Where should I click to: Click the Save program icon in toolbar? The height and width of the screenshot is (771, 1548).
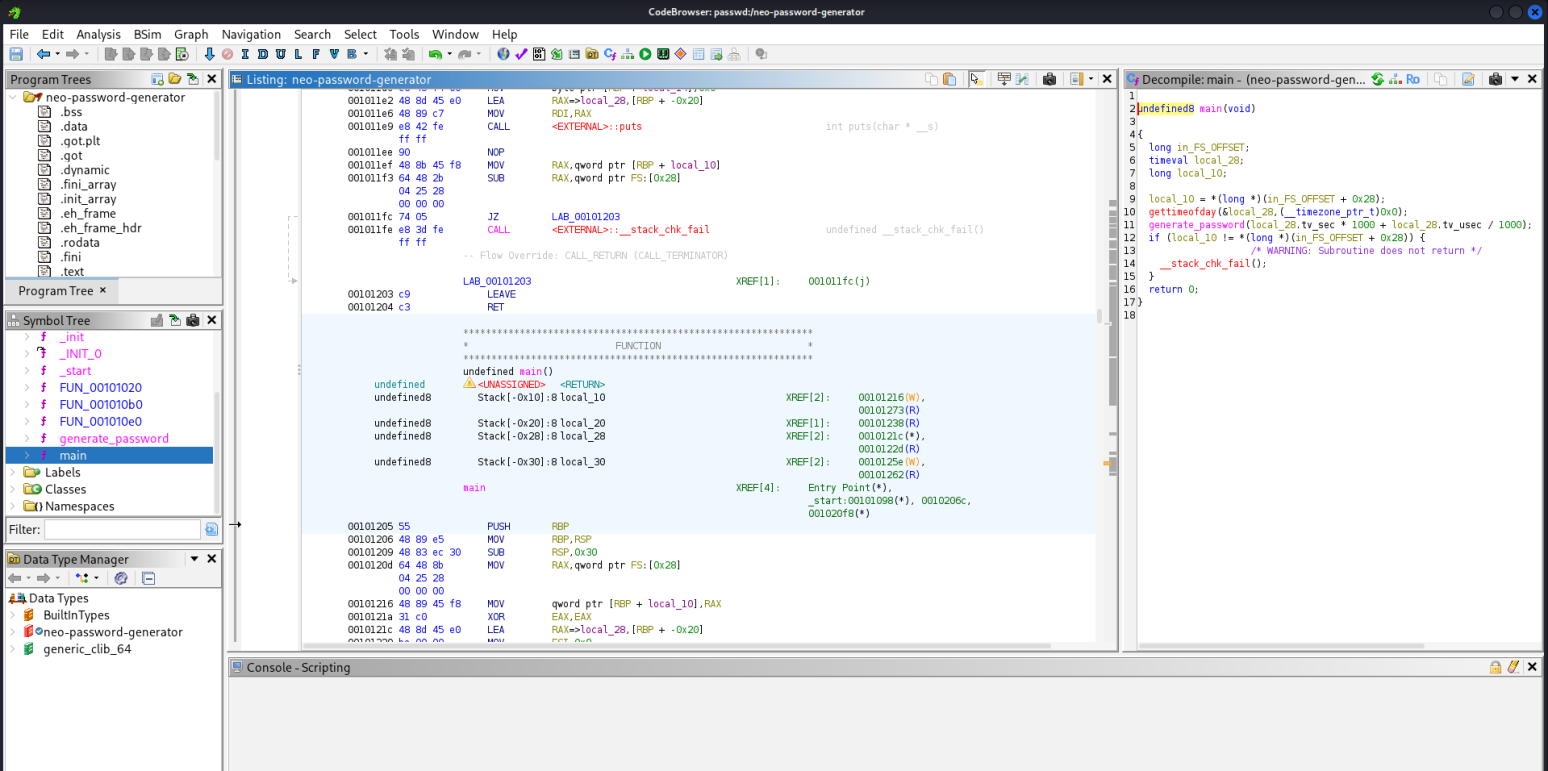point(16,54)
